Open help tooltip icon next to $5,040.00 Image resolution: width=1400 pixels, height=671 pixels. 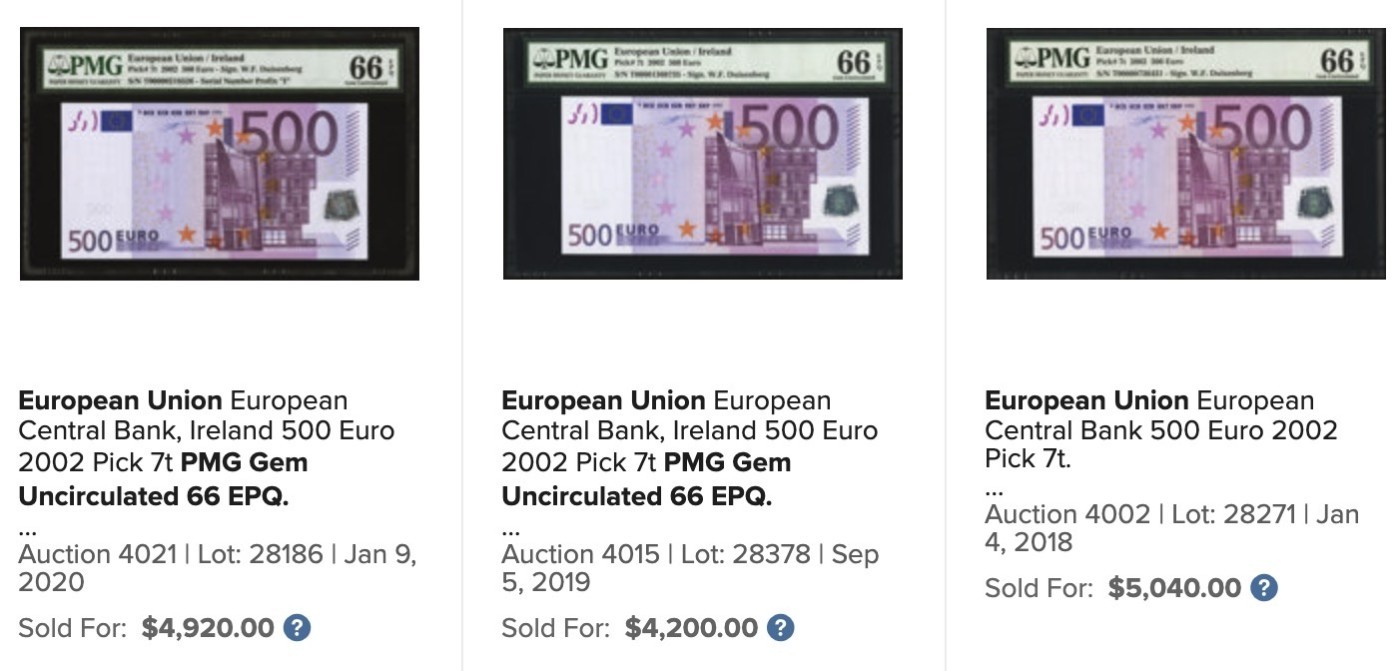click(x=1264, y=588)
